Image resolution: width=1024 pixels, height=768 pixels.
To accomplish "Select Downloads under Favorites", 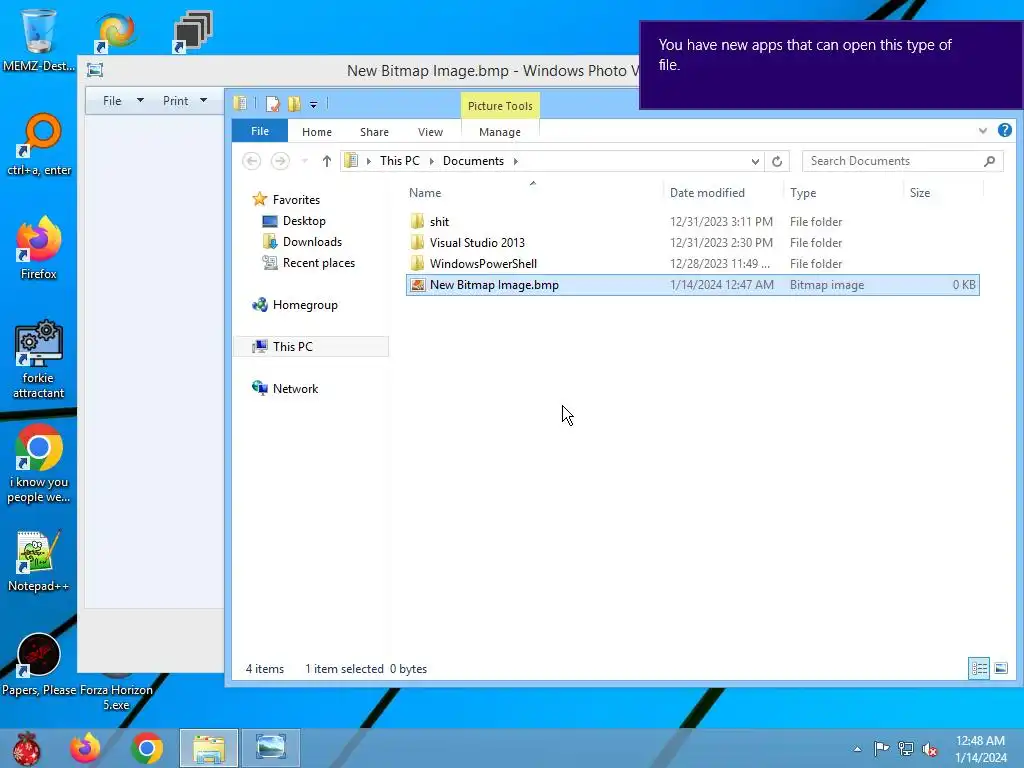I will (312, 242).
